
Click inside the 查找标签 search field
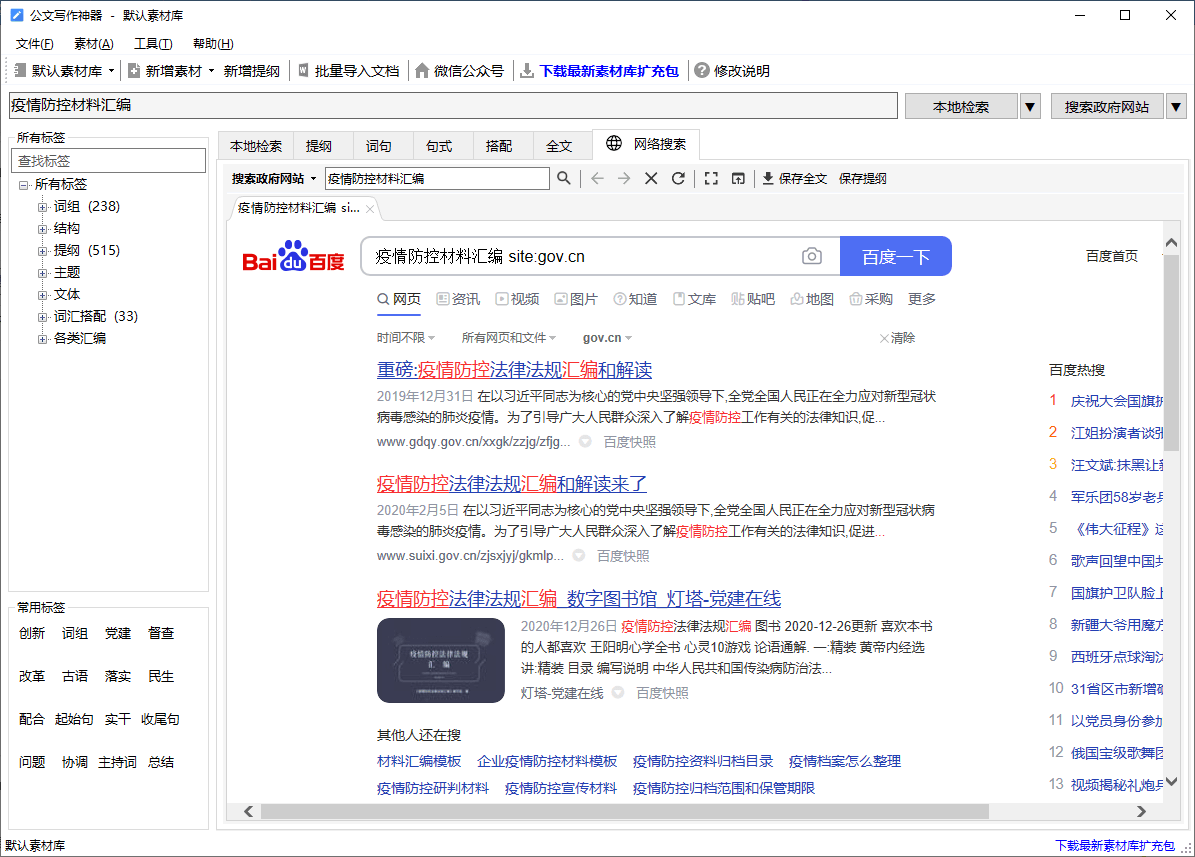[x=110, y=160]
